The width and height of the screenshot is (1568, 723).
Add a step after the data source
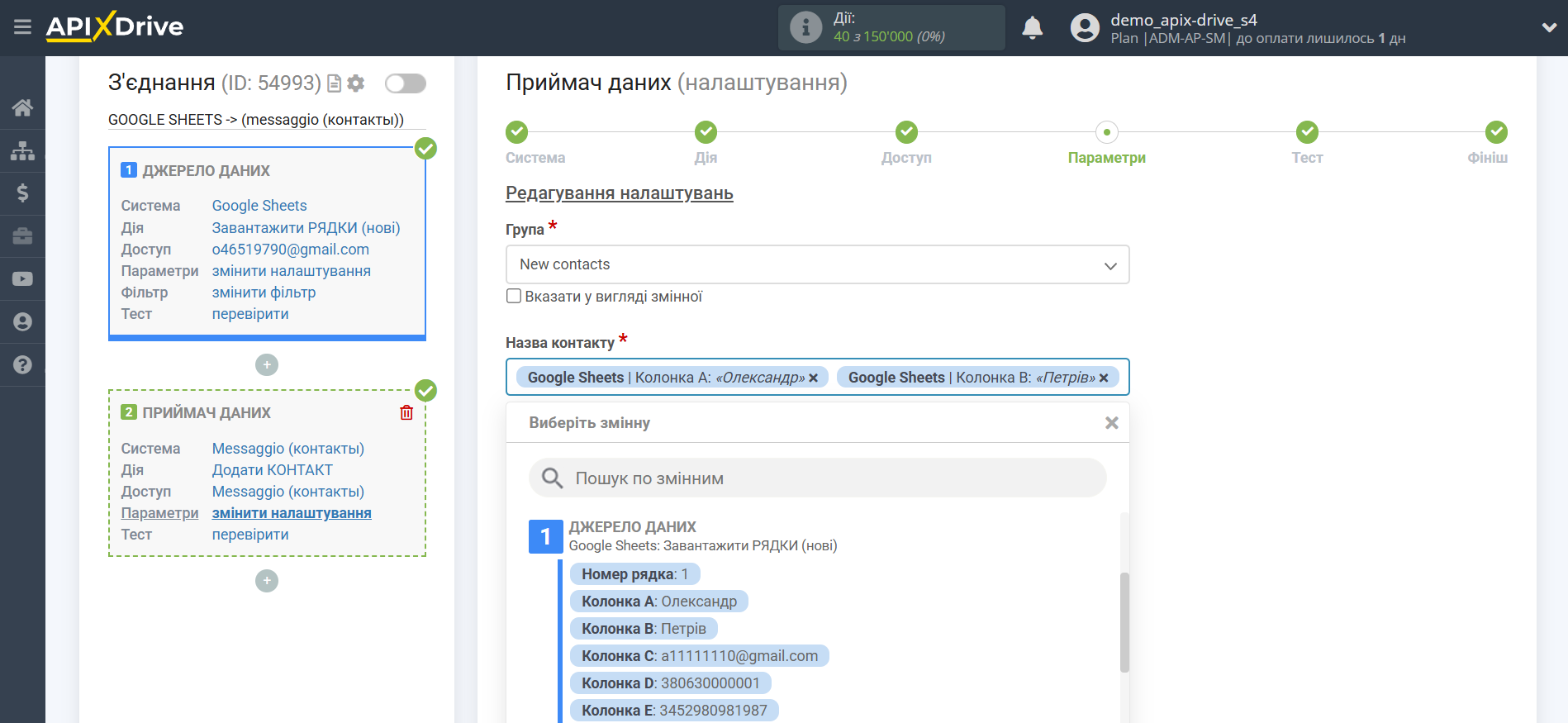[x=267, y=364]
